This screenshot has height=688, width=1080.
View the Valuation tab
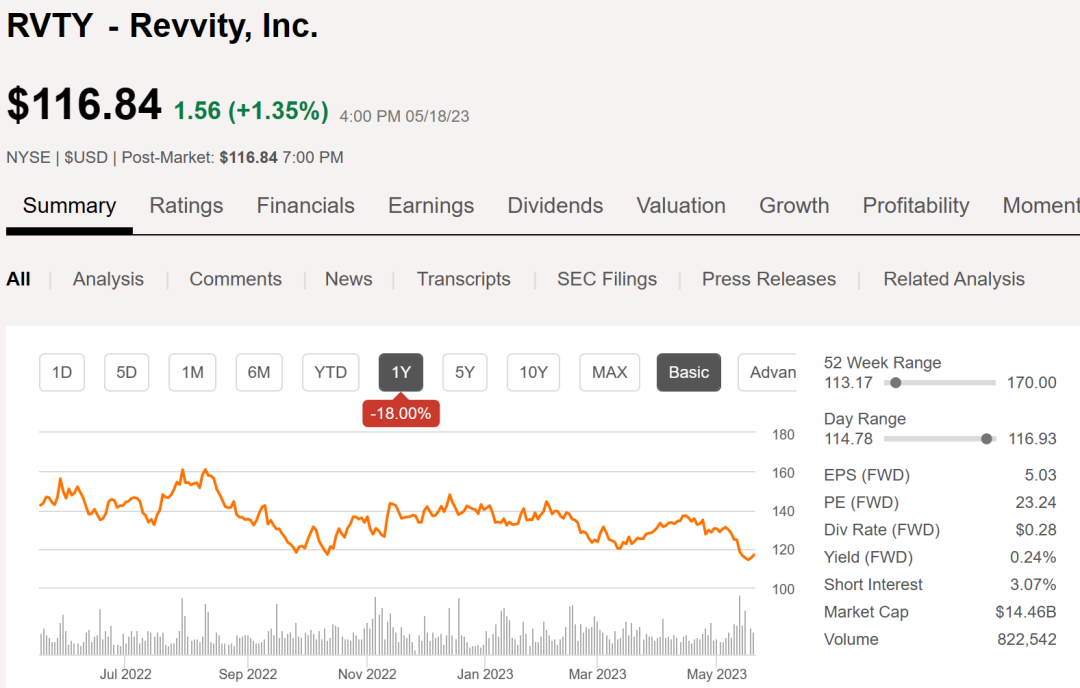click(x=681, y=206)
